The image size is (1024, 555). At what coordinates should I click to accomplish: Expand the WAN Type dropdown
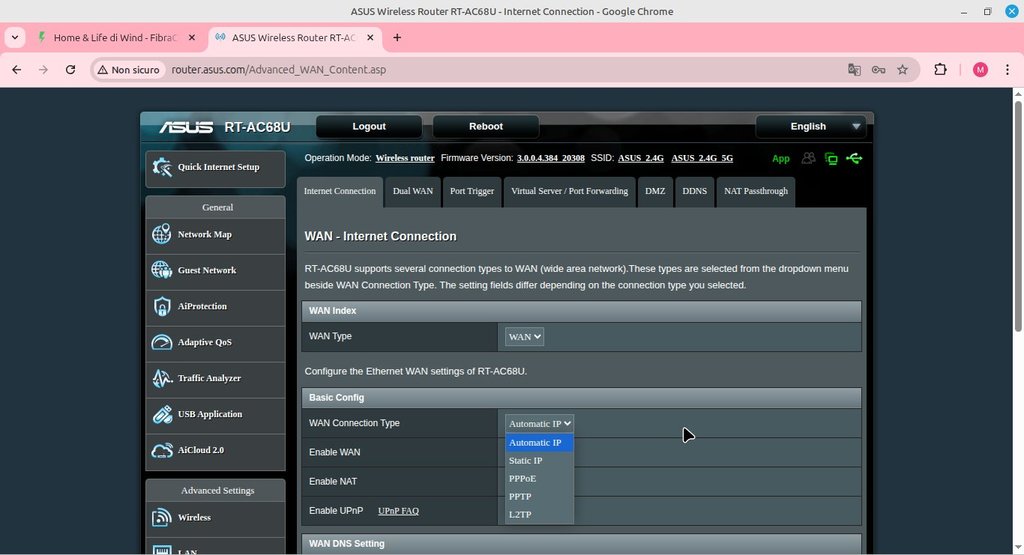pos(524,337)
